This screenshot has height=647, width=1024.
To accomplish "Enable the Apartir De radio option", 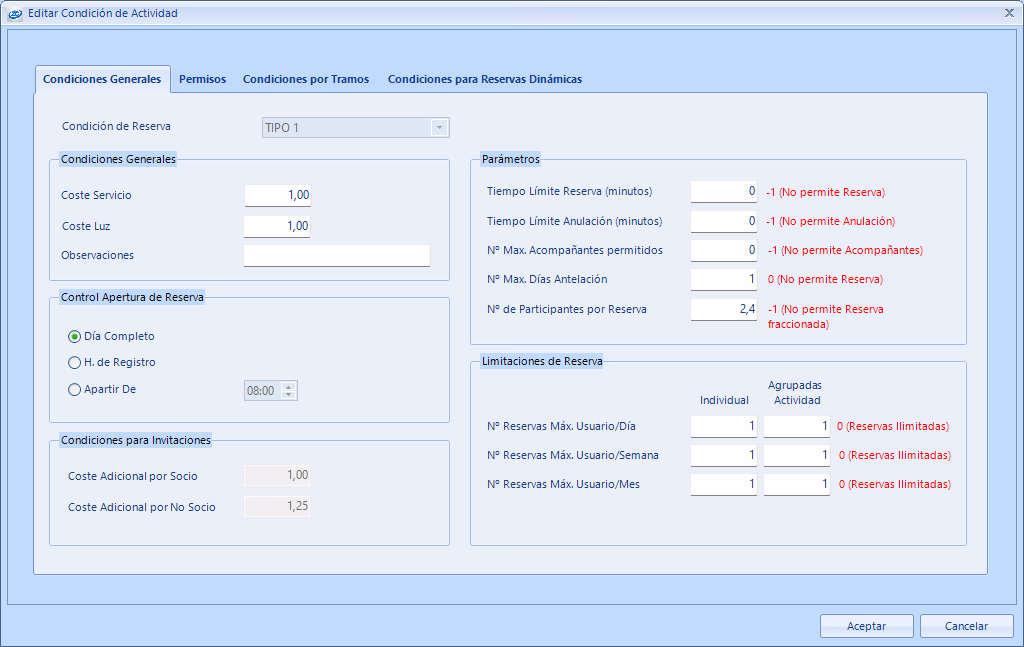I will point(75,389).
